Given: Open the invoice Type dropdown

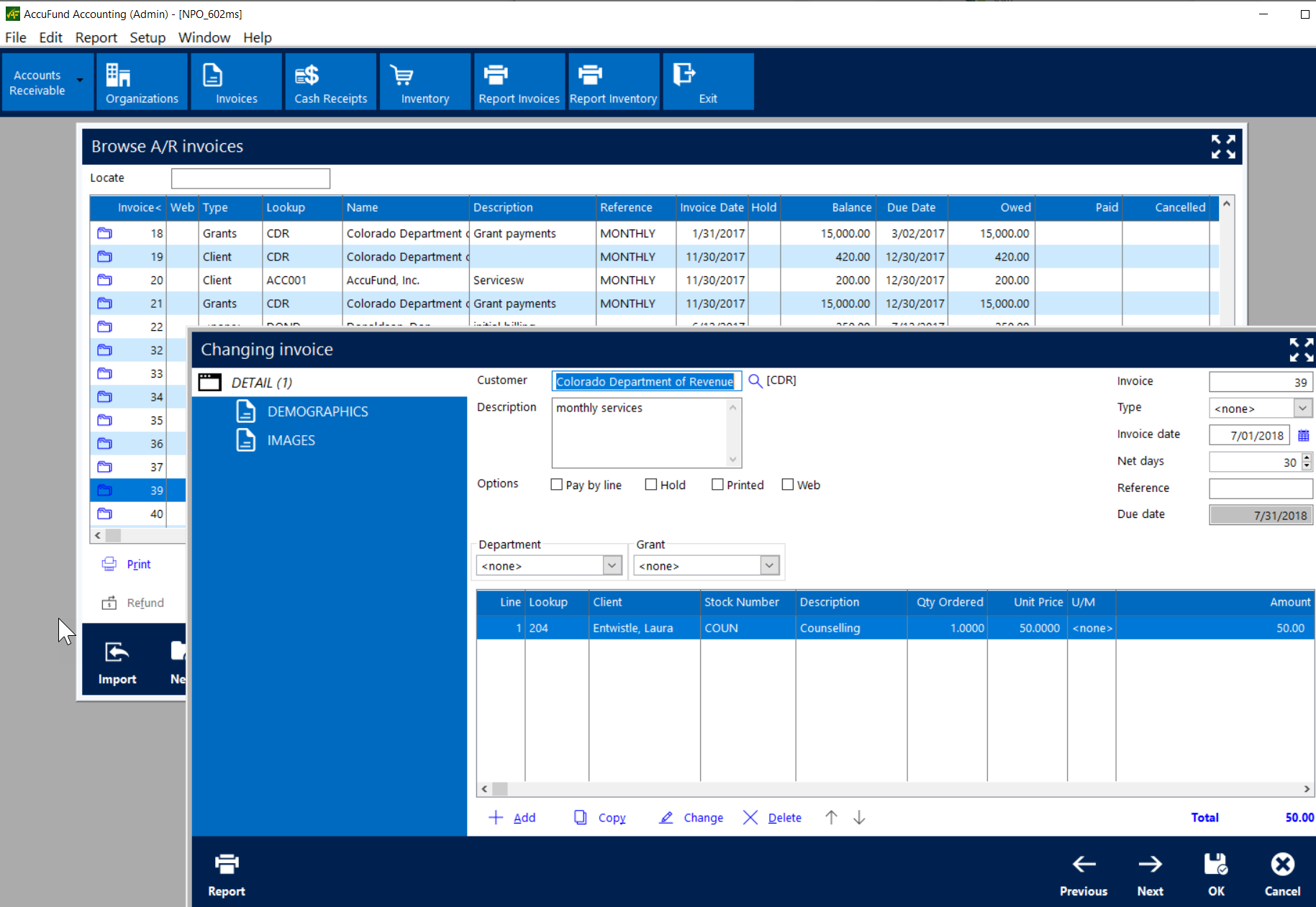Looking at the screenshot, I should click(1302, 409).
